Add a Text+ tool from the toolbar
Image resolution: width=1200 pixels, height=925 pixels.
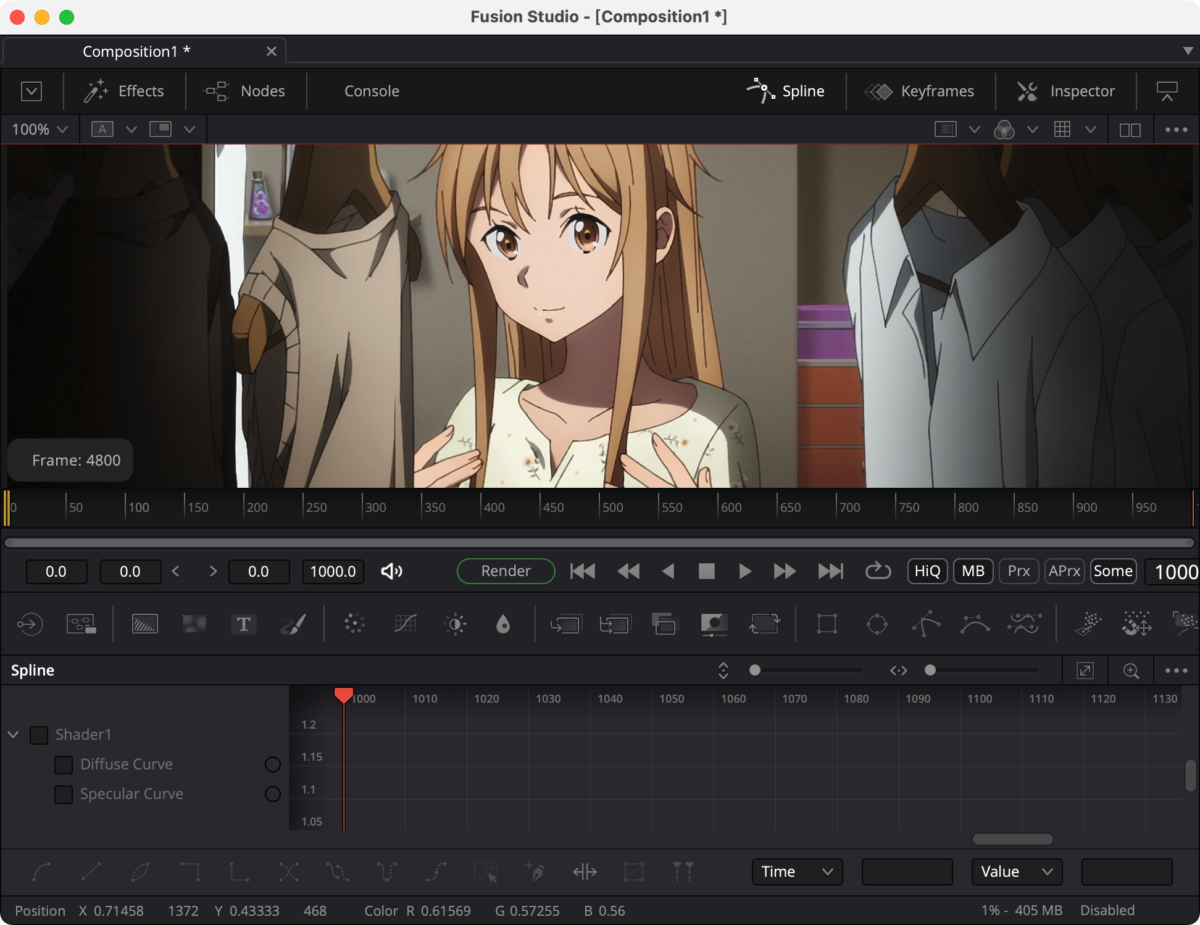[243, 624]
